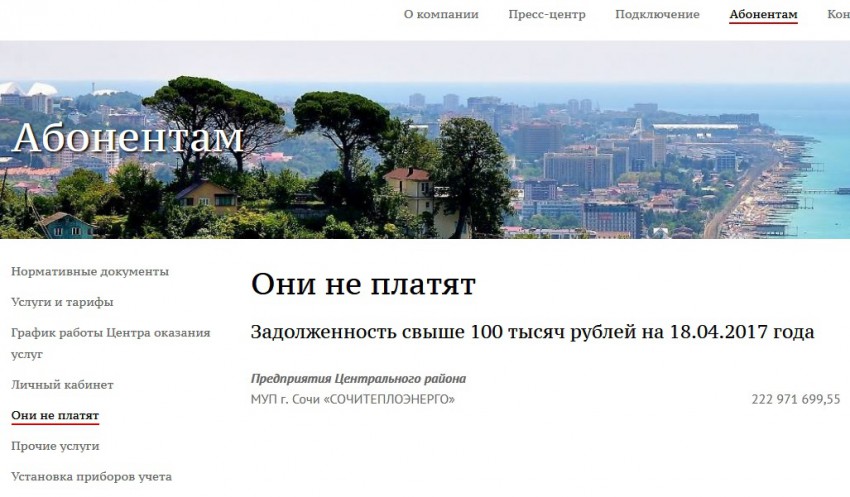Viewport: 850px width, 497px height.
Task: Select 'Подключение' in the top navigation
Action: tap(657, 15)
